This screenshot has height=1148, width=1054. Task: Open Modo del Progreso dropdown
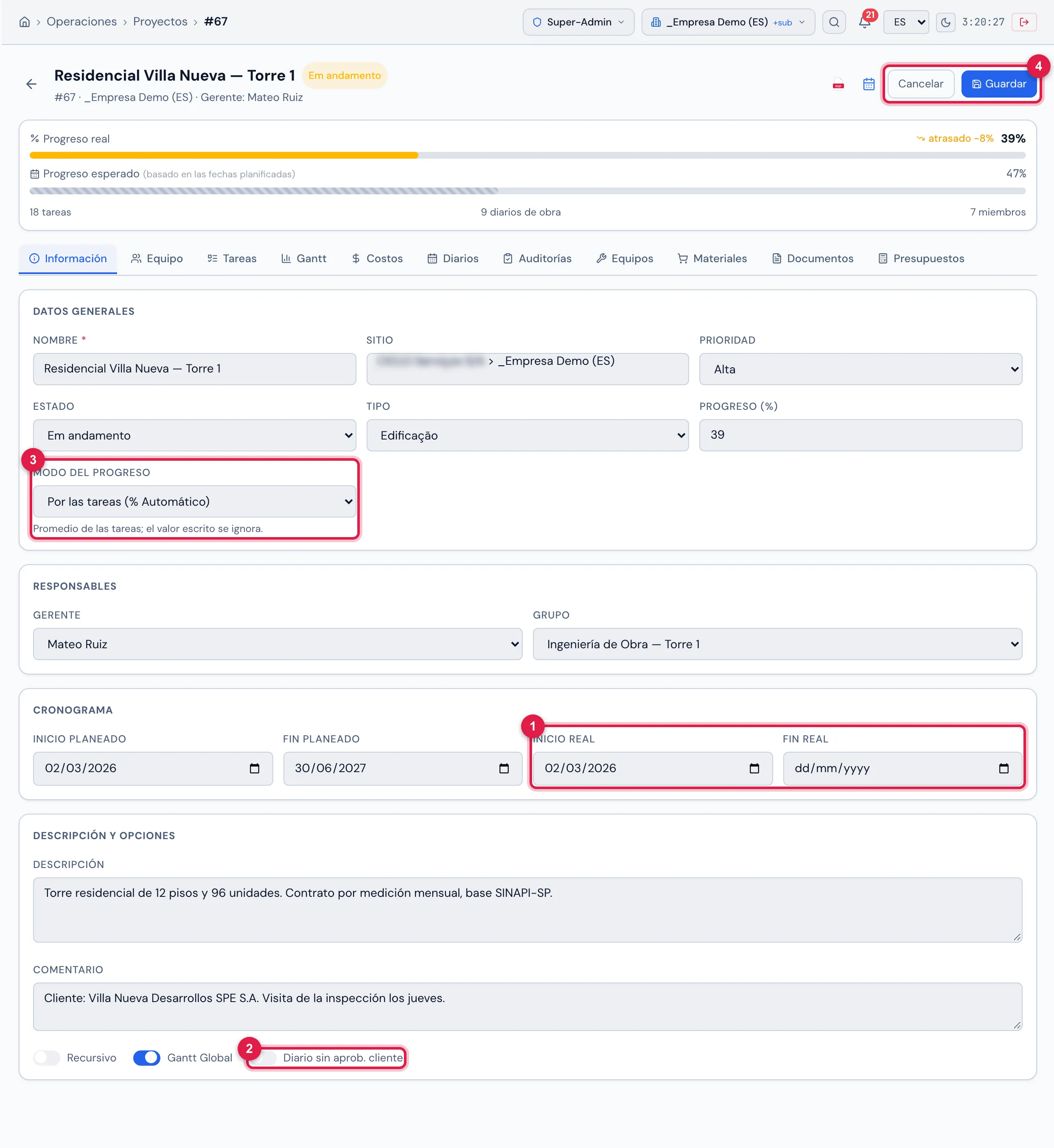coord(194,501)
